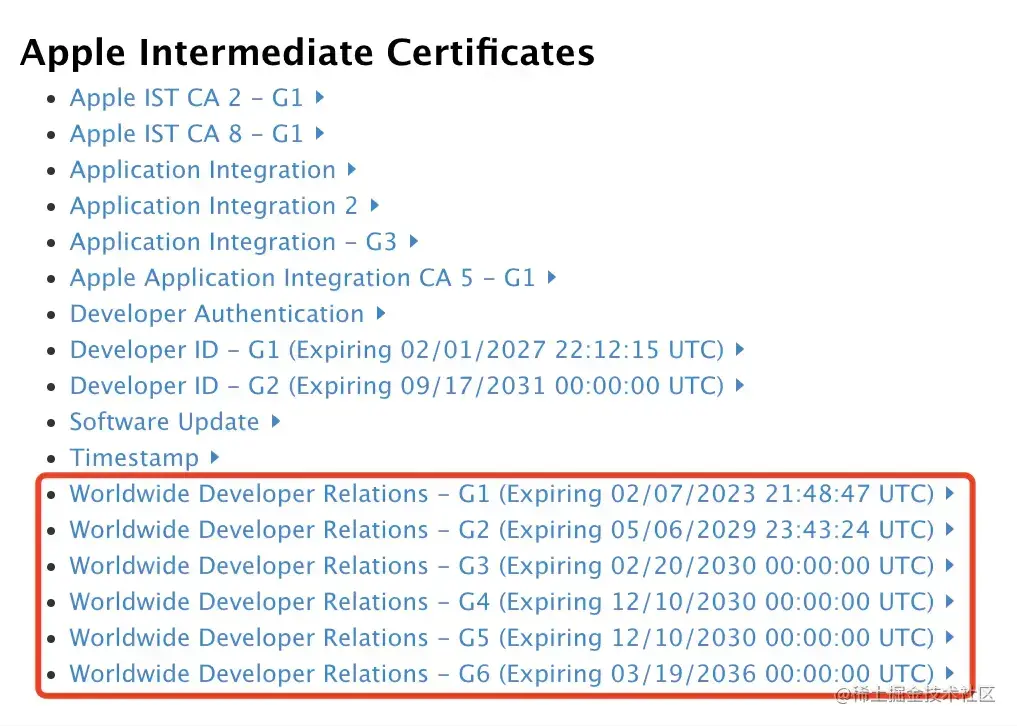
Task: Open Worldwide Developer Relations – G1 link
Action: click(x=501, y=494)
